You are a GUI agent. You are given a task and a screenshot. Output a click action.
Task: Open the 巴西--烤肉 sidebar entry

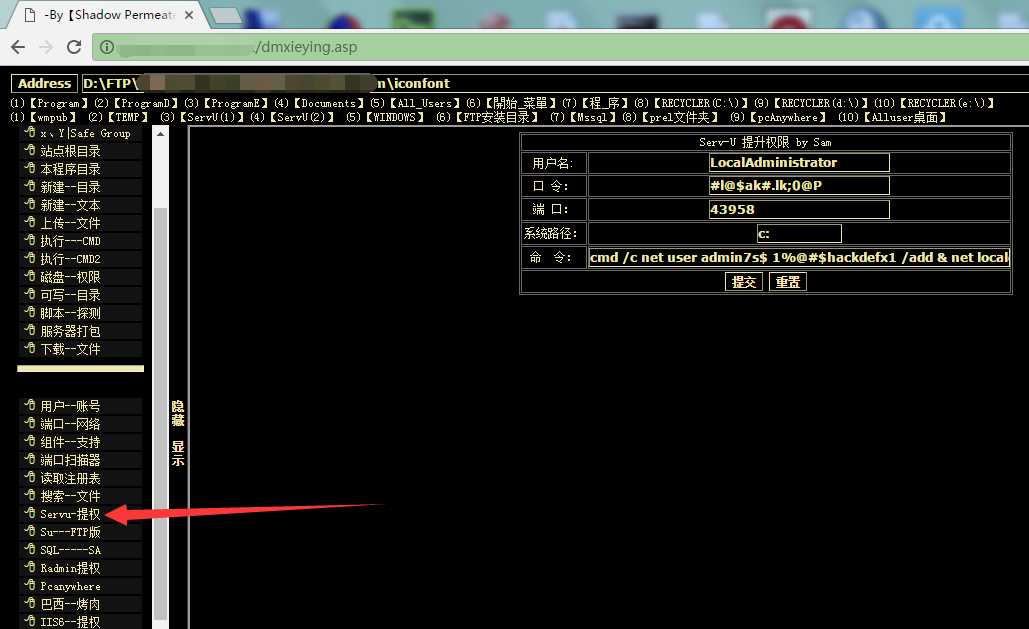(x=70, y=604)
